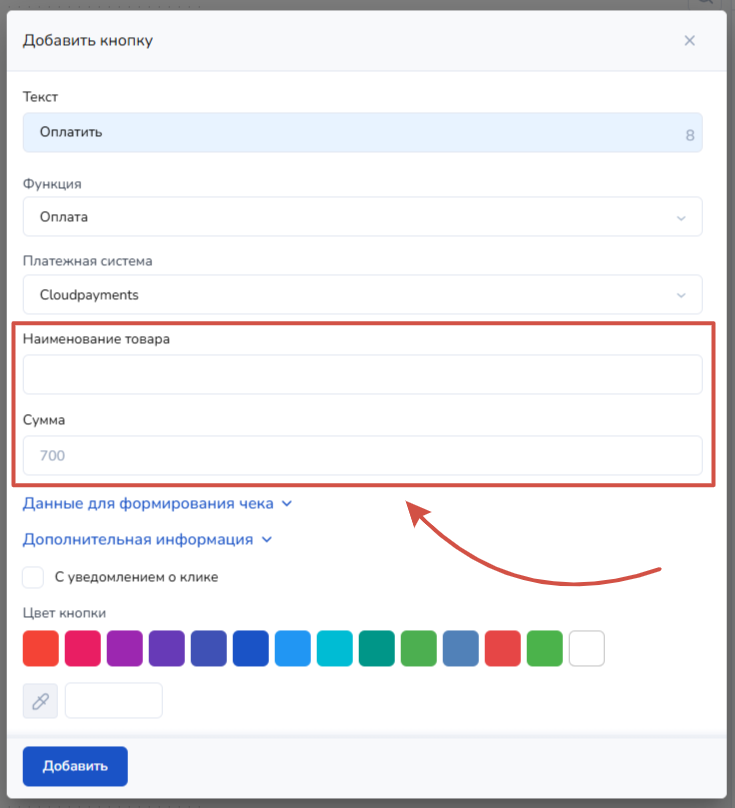Select the white color swatch
Screen dimensions: 735x808
tap(587, 649)
